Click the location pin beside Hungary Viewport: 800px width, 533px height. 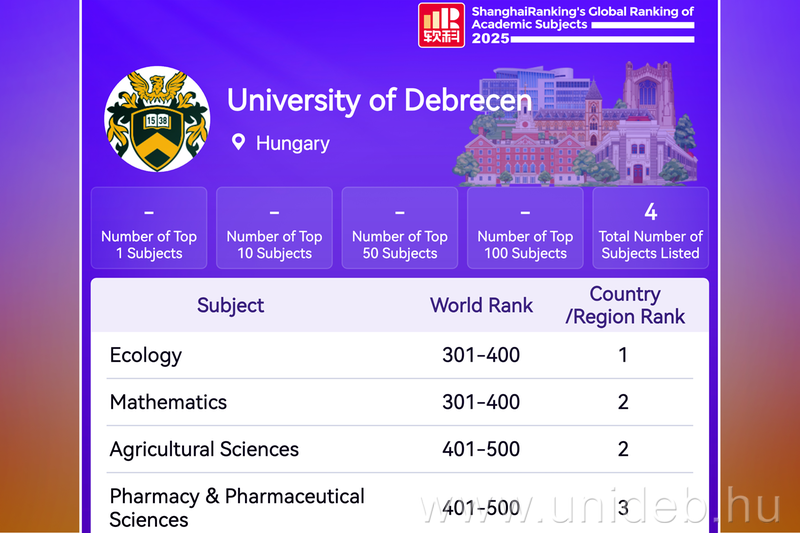click(x=238, y=142)
